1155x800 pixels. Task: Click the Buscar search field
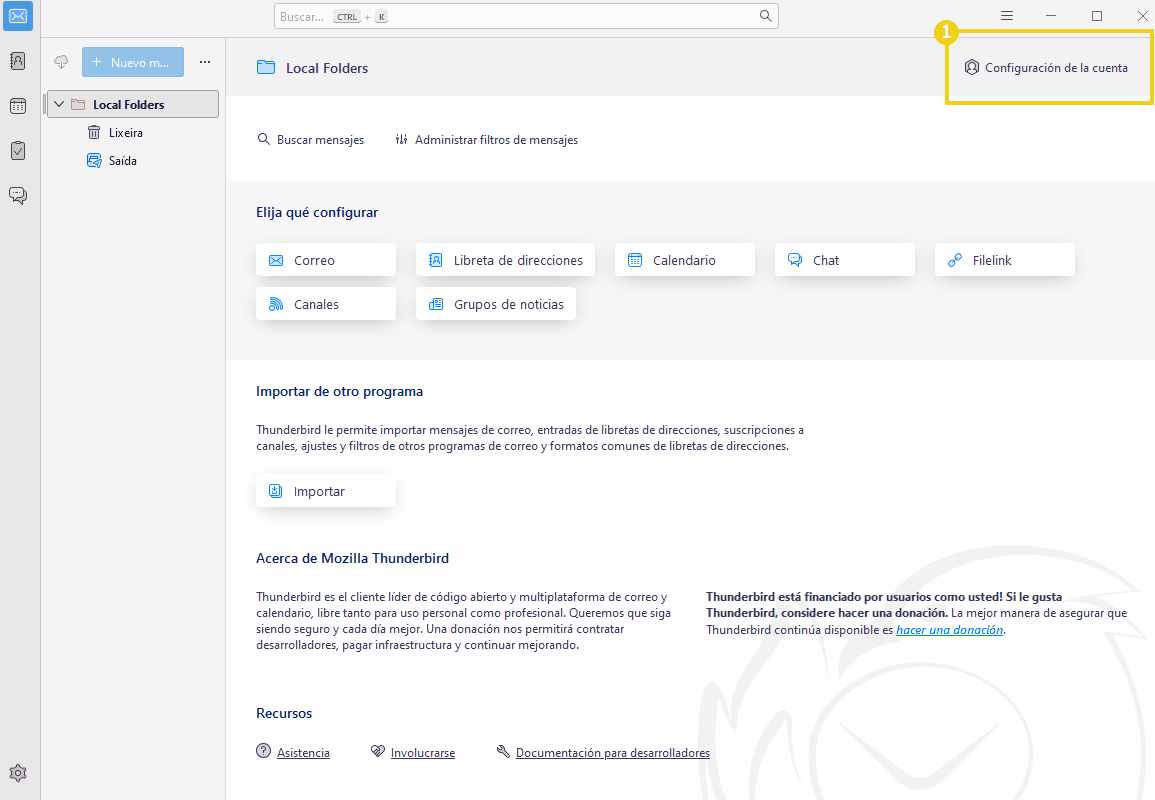pyautogui.click(x=515, y=16)
